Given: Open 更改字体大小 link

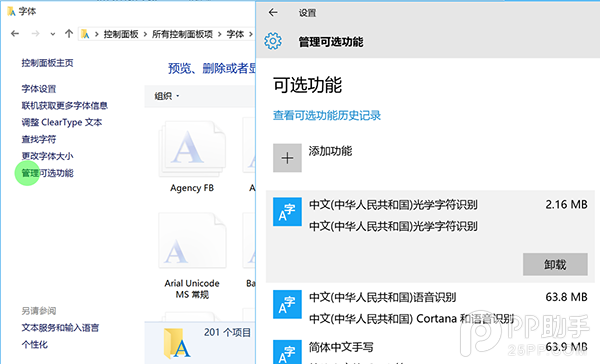Looking at the screenshot, I should tap(47, 156).
